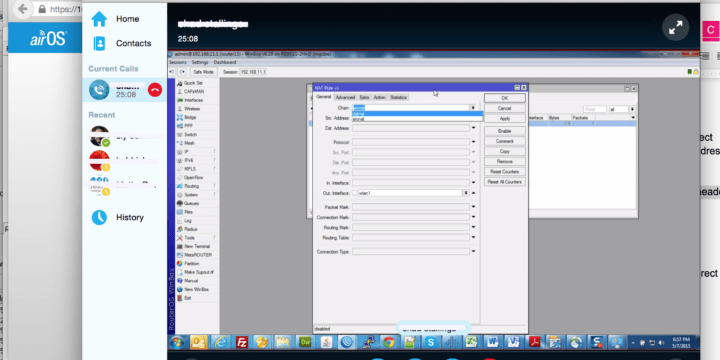
Task: Click WinBox redo toolbar button
Action: [x=182, y=72]
